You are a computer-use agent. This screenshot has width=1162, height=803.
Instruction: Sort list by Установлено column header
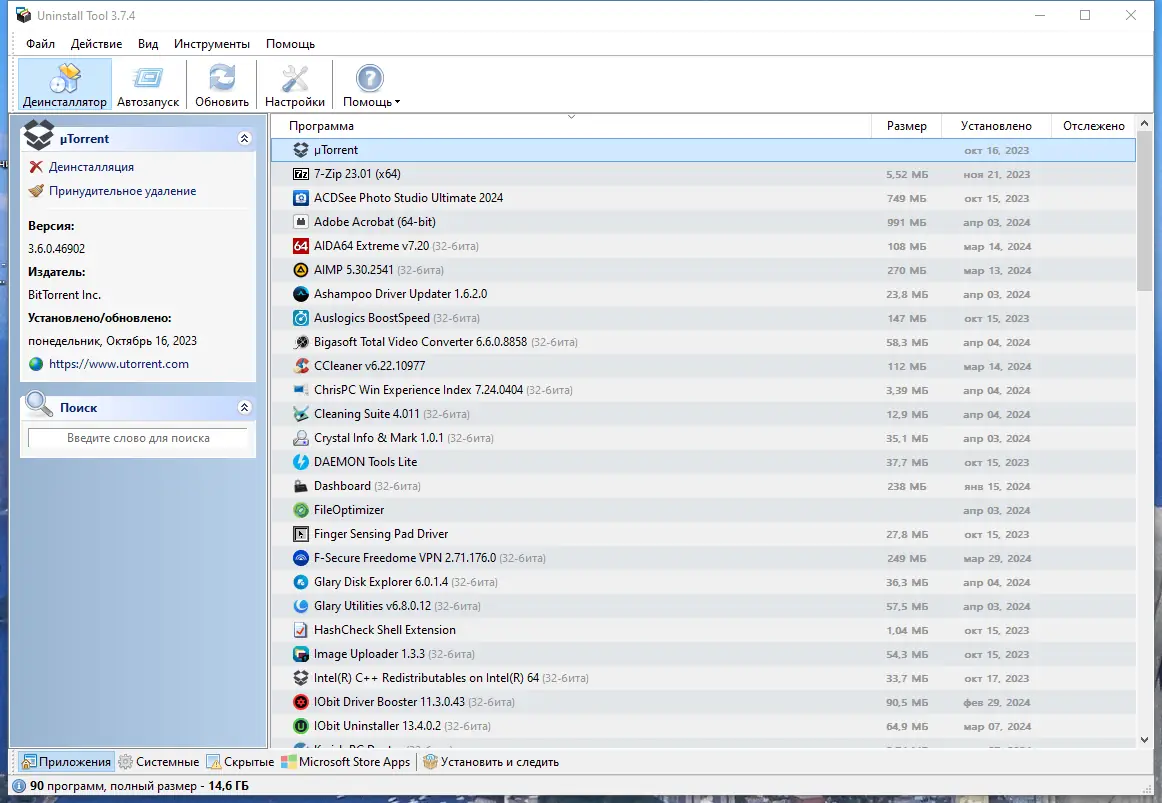(x=996, y=126)
